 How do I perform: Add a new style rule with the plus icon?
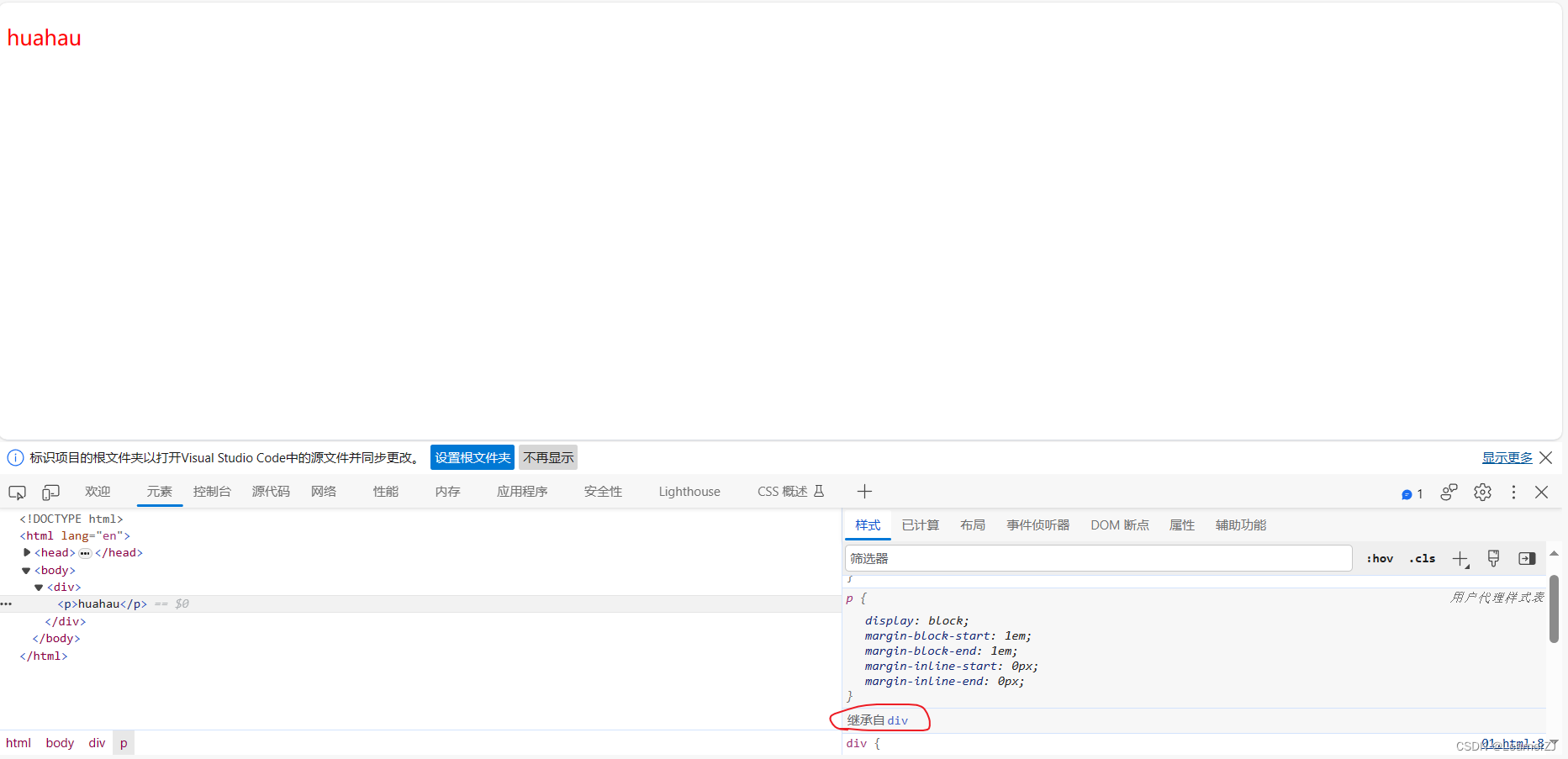point(1460,558)
